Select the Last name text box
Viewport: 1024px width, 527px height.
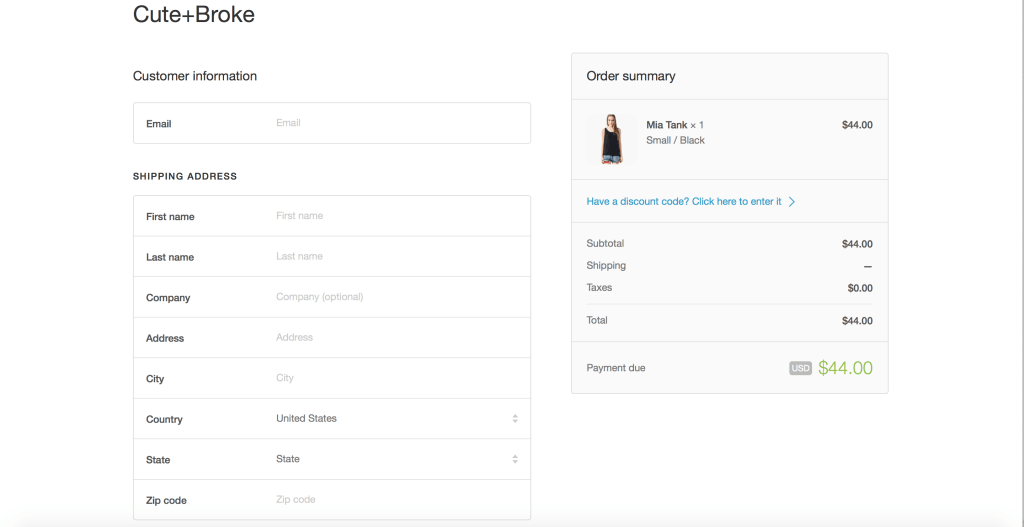click(x=398, y=257)
